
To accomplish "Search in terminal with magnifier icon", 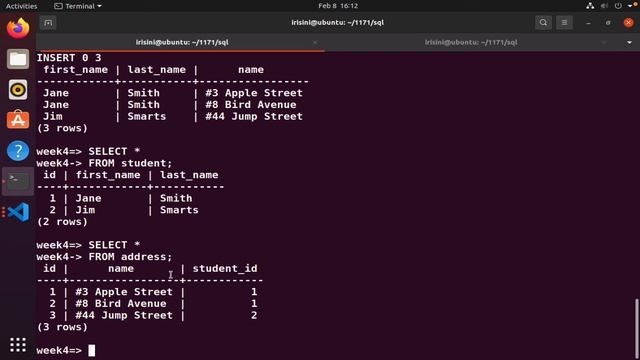I will [543, 22].
